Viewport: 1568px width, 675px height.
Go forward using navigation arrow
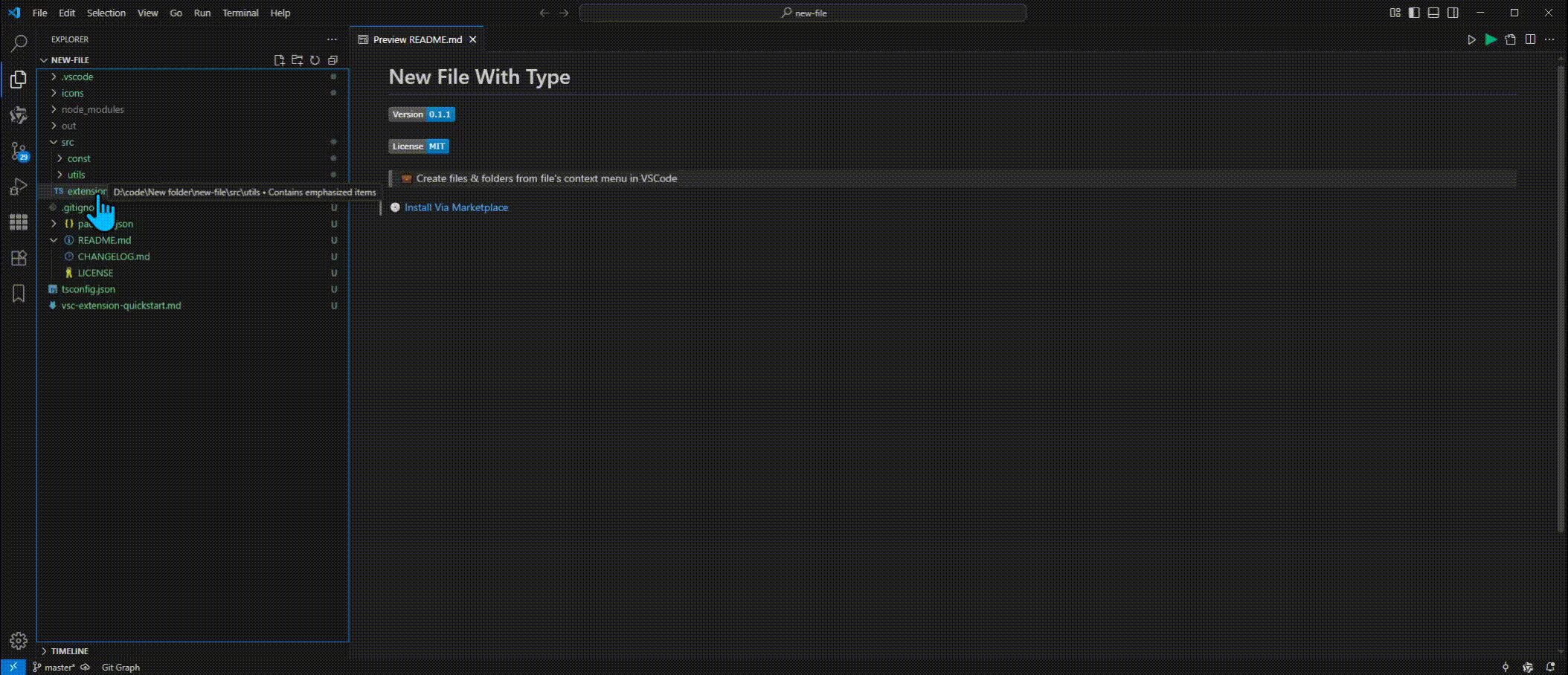coord(564,13)
